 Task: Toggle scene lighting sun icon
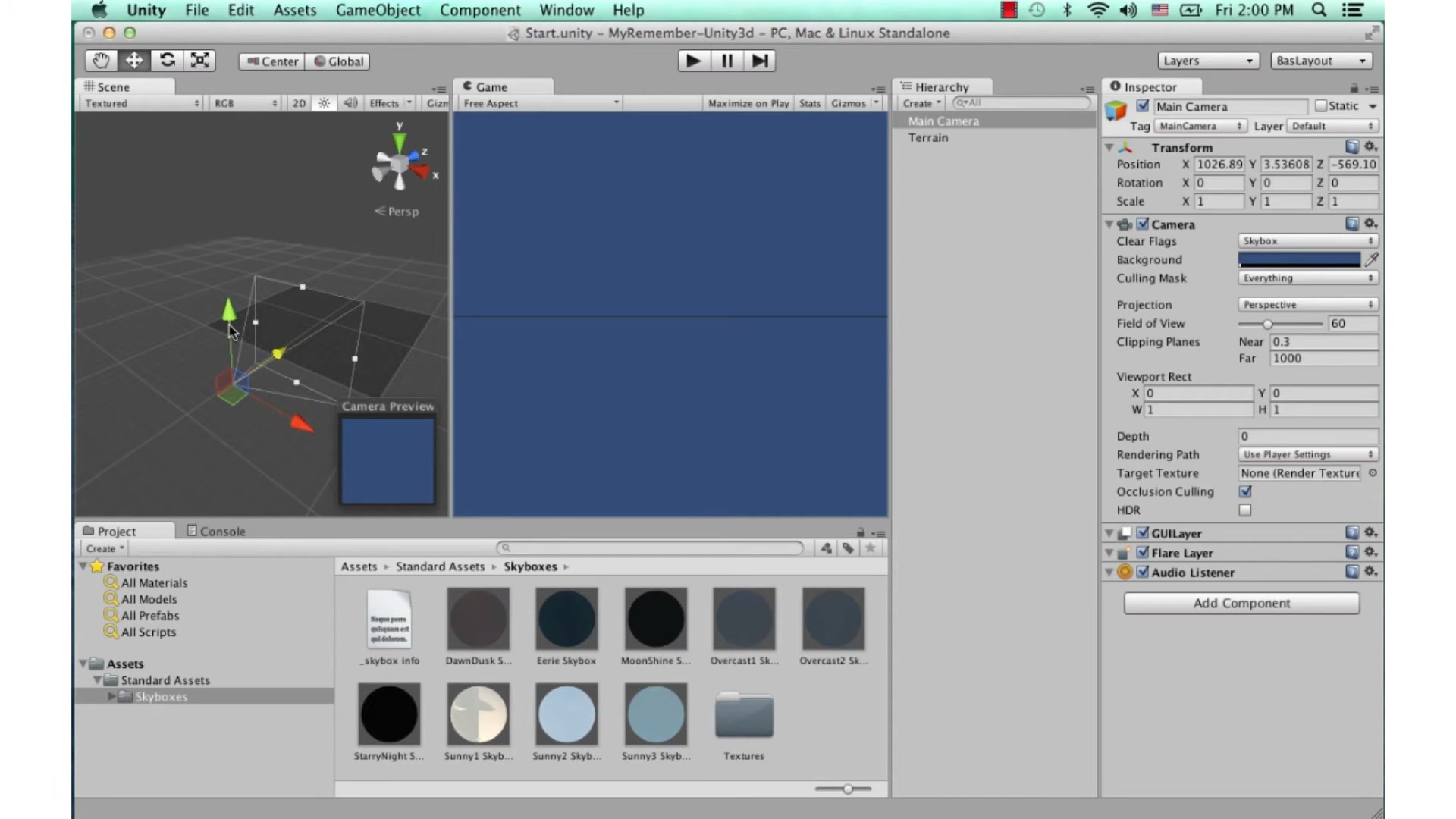click(324, 103)
